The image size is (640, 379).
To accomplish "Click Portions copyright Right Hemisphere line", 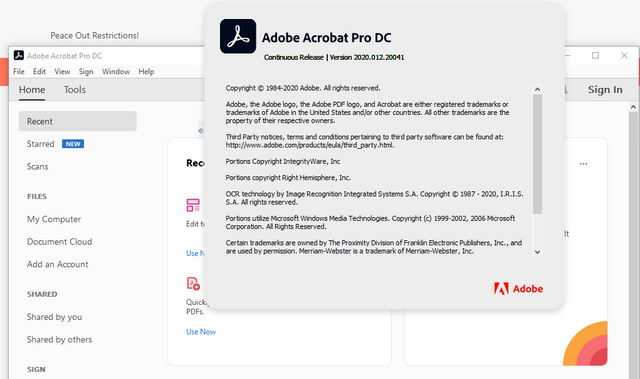I will point(288,178).
